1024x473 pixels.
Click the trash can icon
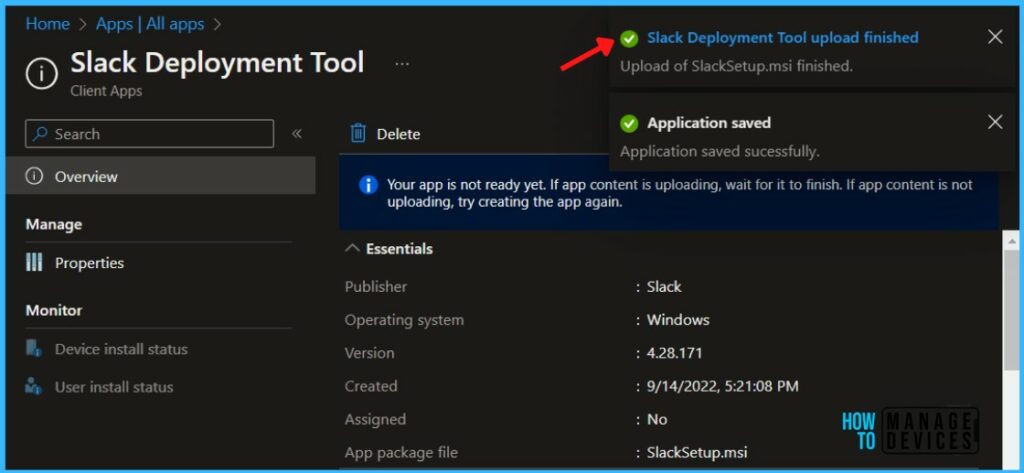point(358,133)
